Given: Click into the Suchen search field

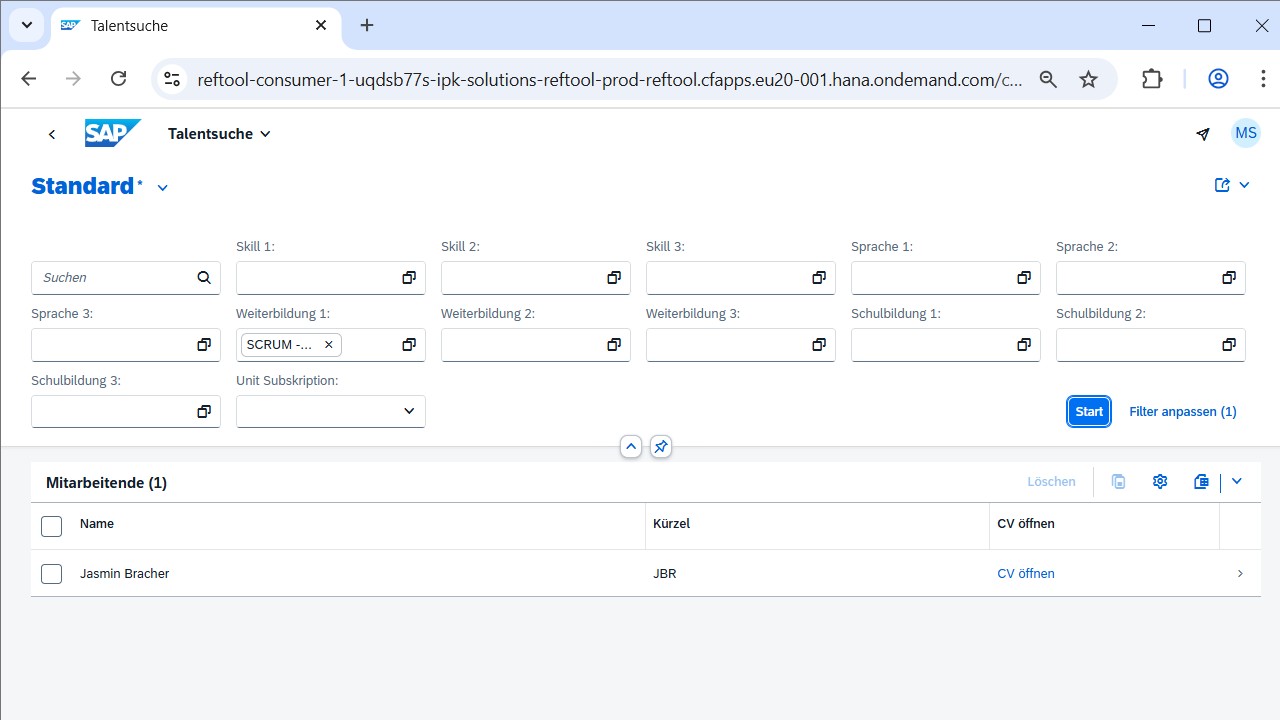Looking at the screenshot, I should (115, 278).
